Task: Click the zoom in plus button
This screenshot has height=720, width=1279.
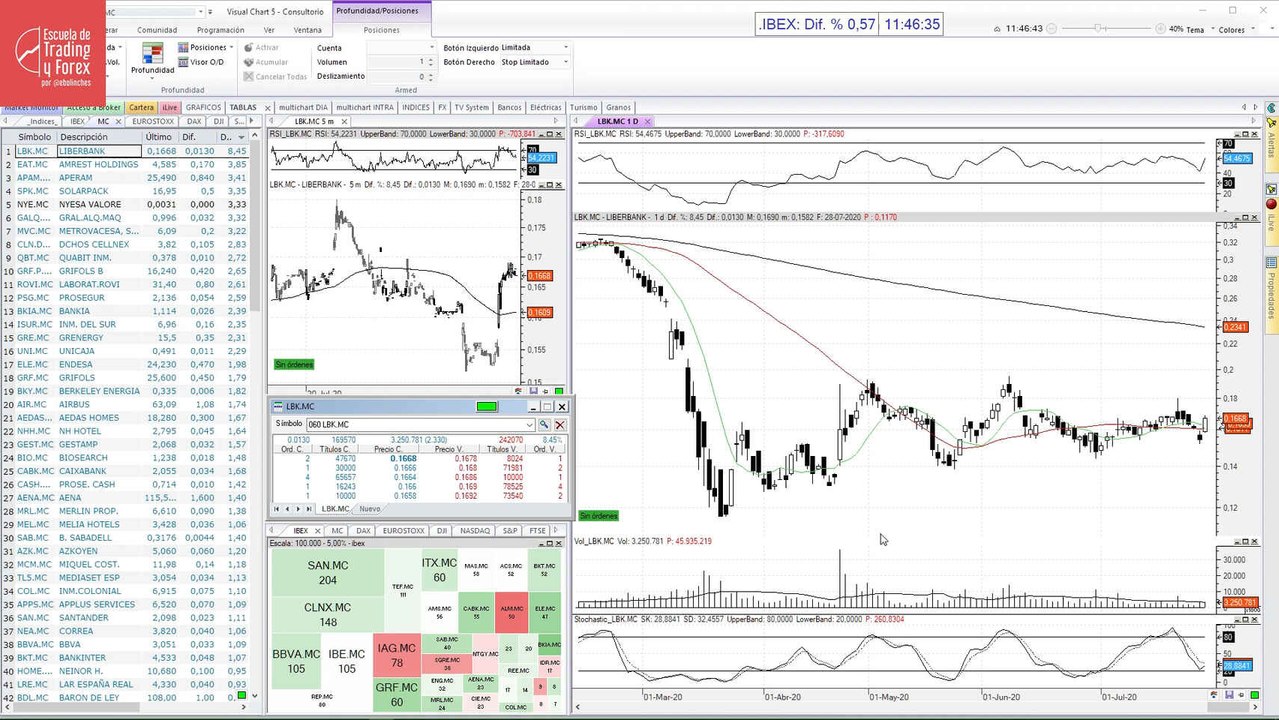Action: [1159, 29]
